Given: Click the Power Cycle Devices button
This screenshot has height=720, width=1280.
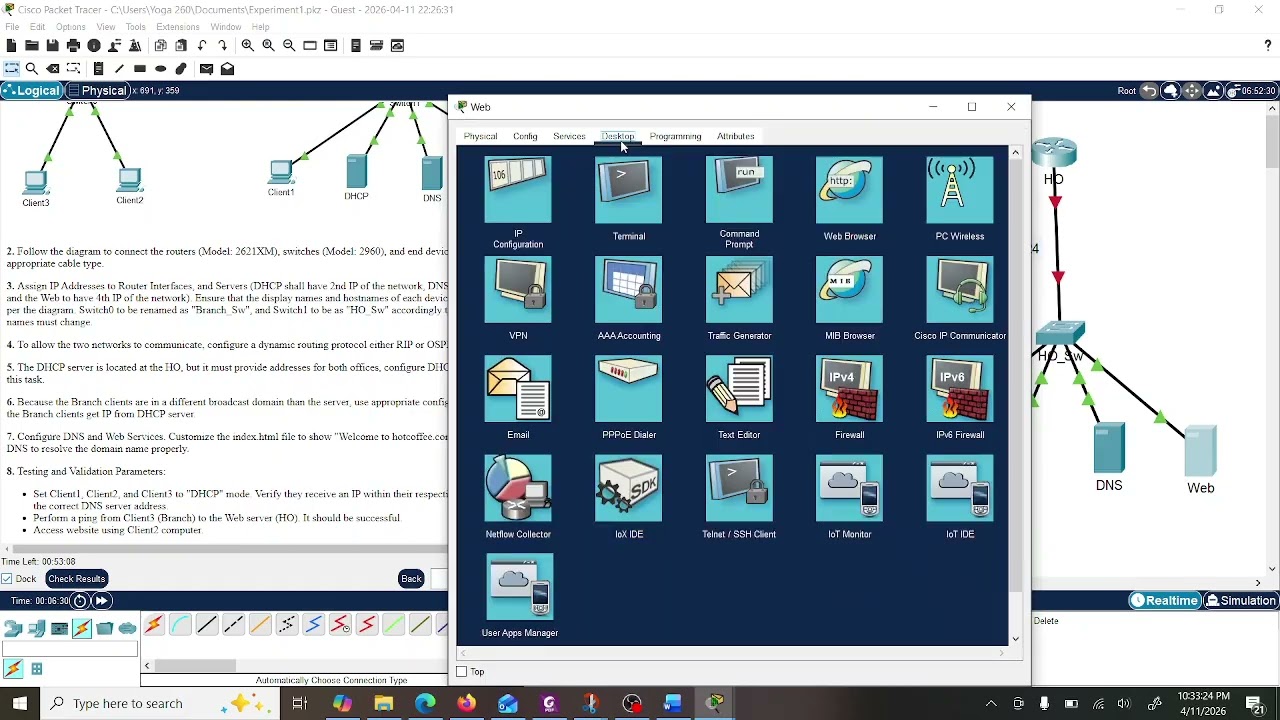Looking at the screenshot, I should pyautogui.click(x=80, y=601).
